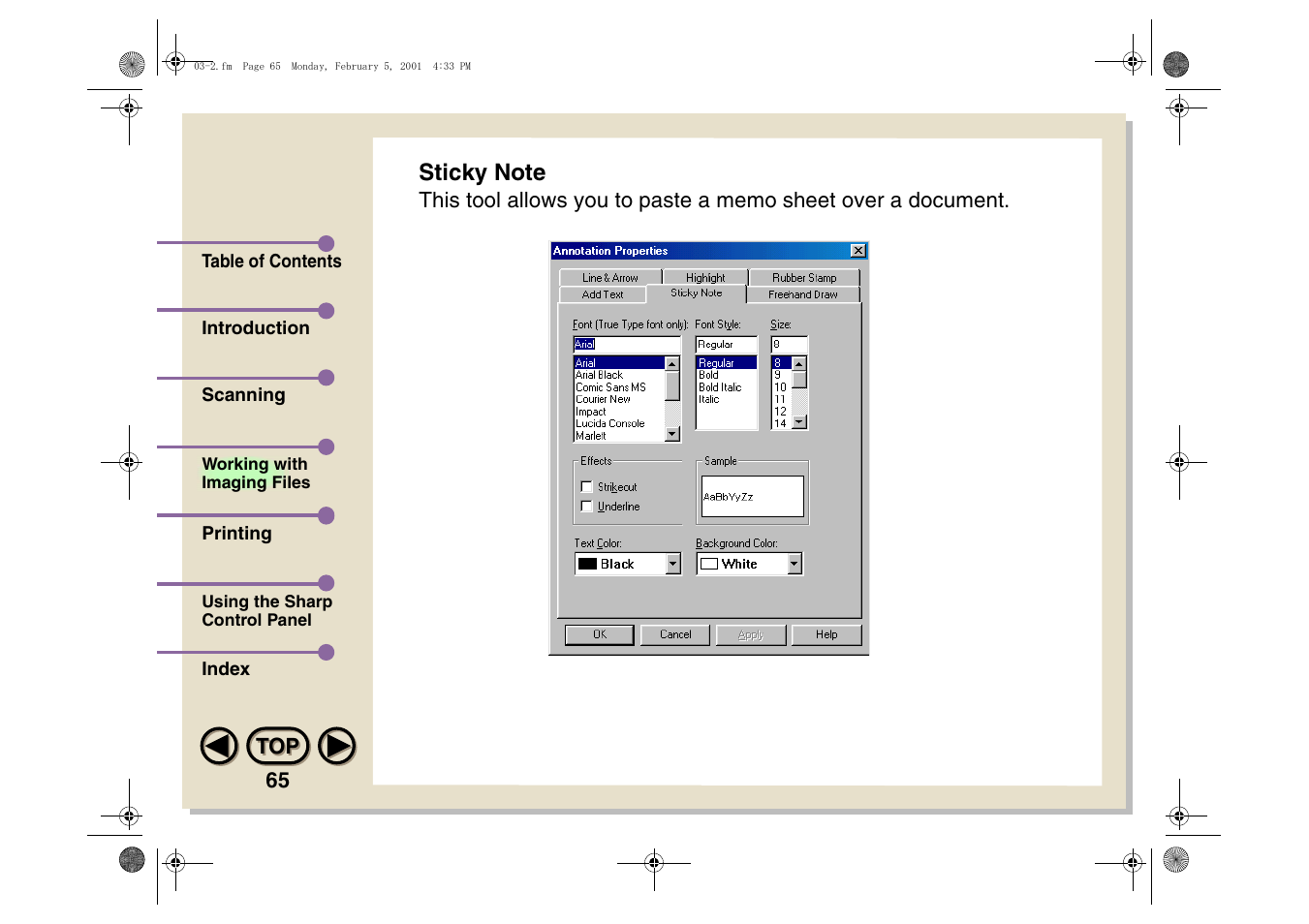The height and width of the screenshot is (924, 1309).
Task: Click the Size input field
Action: click(789, 344)
